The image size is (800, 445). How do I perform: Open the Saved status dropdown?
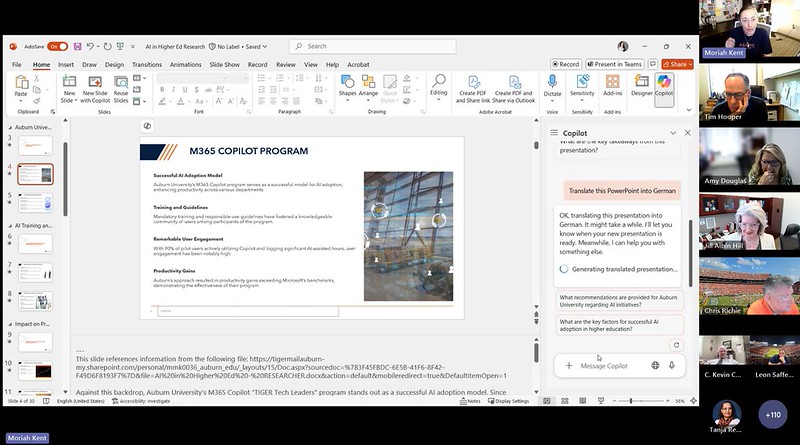(256, 46)
